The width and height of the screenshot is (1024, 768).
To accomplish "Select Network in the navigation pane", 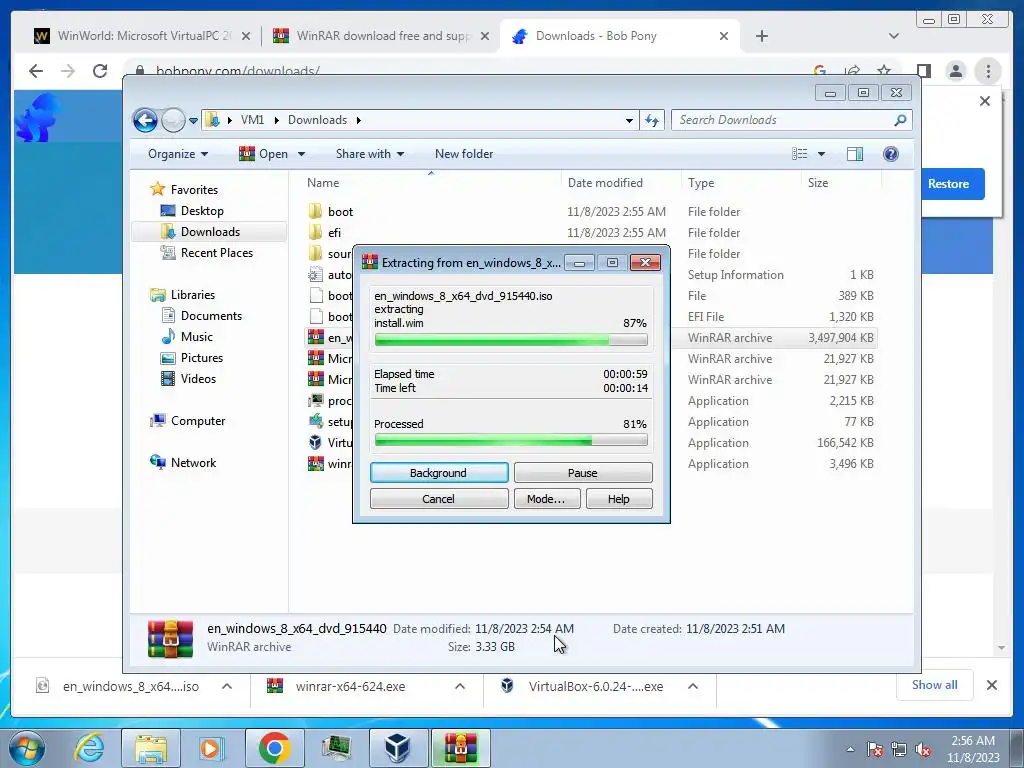I will click(193, 463).
